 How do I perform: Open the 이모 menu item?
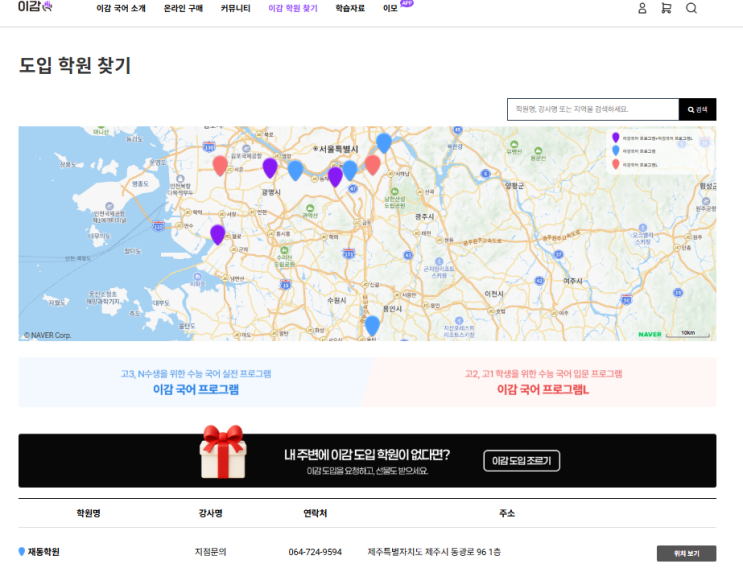pos(390,9)
